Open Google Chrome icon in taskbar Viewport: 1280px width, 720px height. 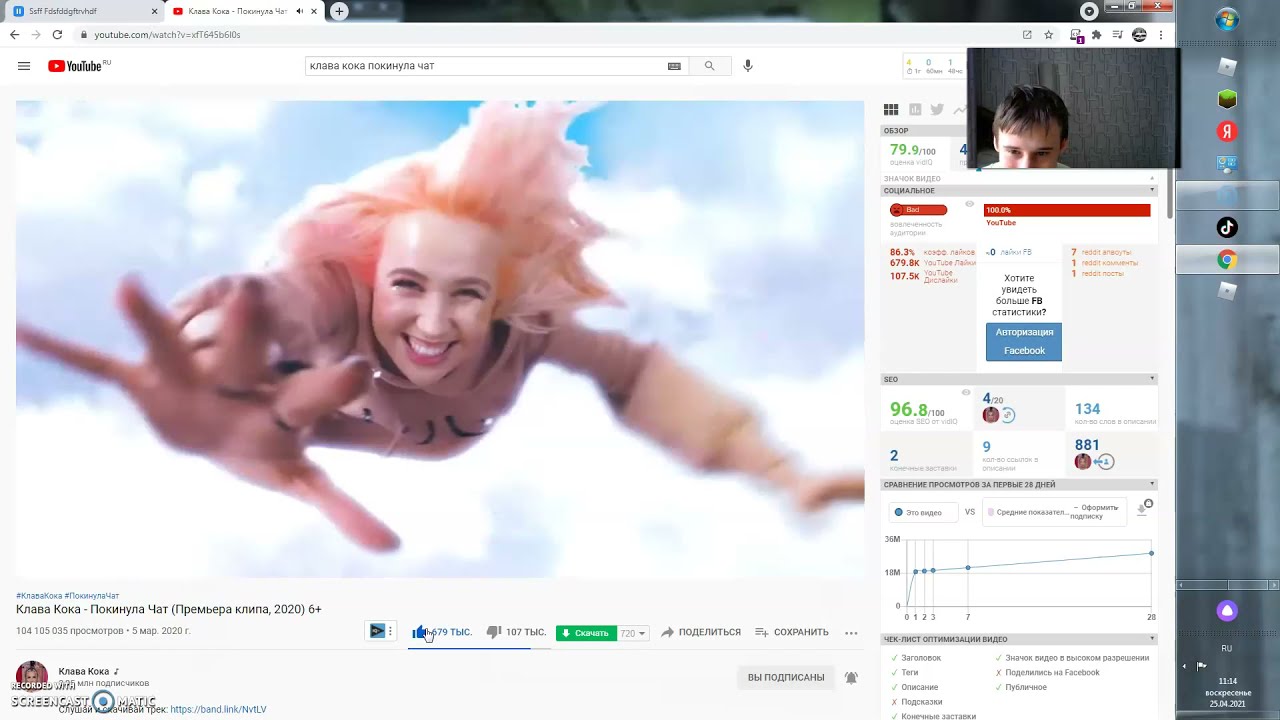[x=1227, y=260]
